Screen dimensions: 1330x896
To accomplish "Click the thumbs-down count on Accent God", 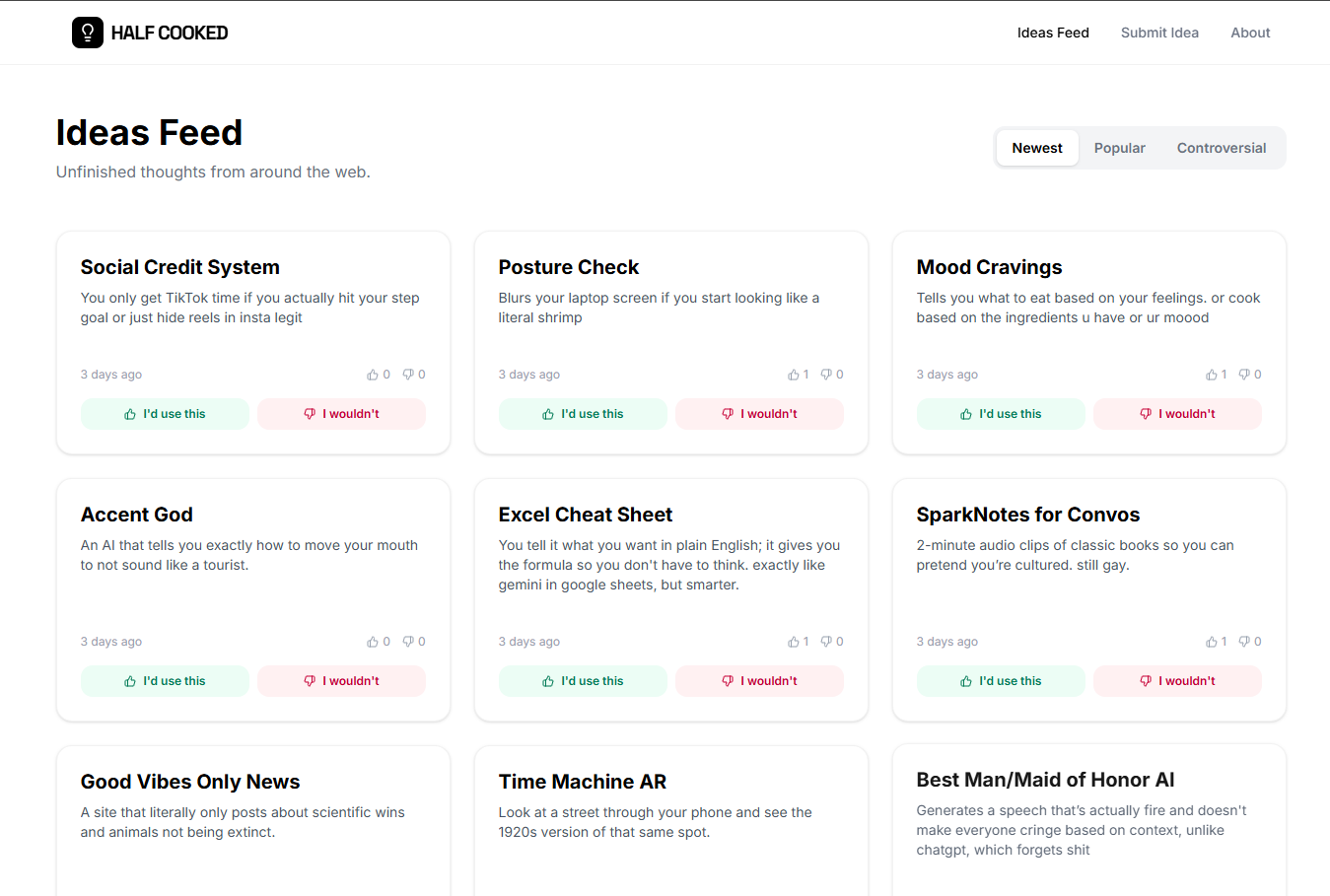I will tap(413, 641).
